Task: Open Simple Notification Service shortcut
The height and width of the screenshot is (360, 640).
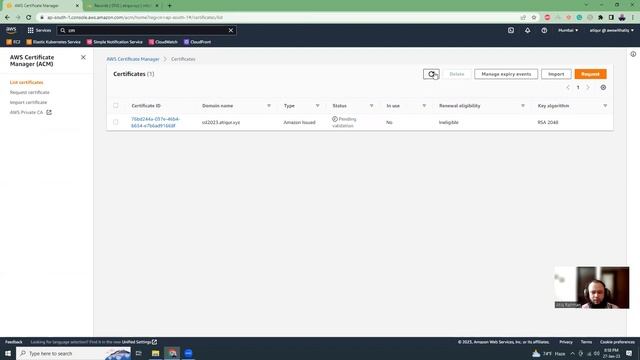Action: point(115,42)
